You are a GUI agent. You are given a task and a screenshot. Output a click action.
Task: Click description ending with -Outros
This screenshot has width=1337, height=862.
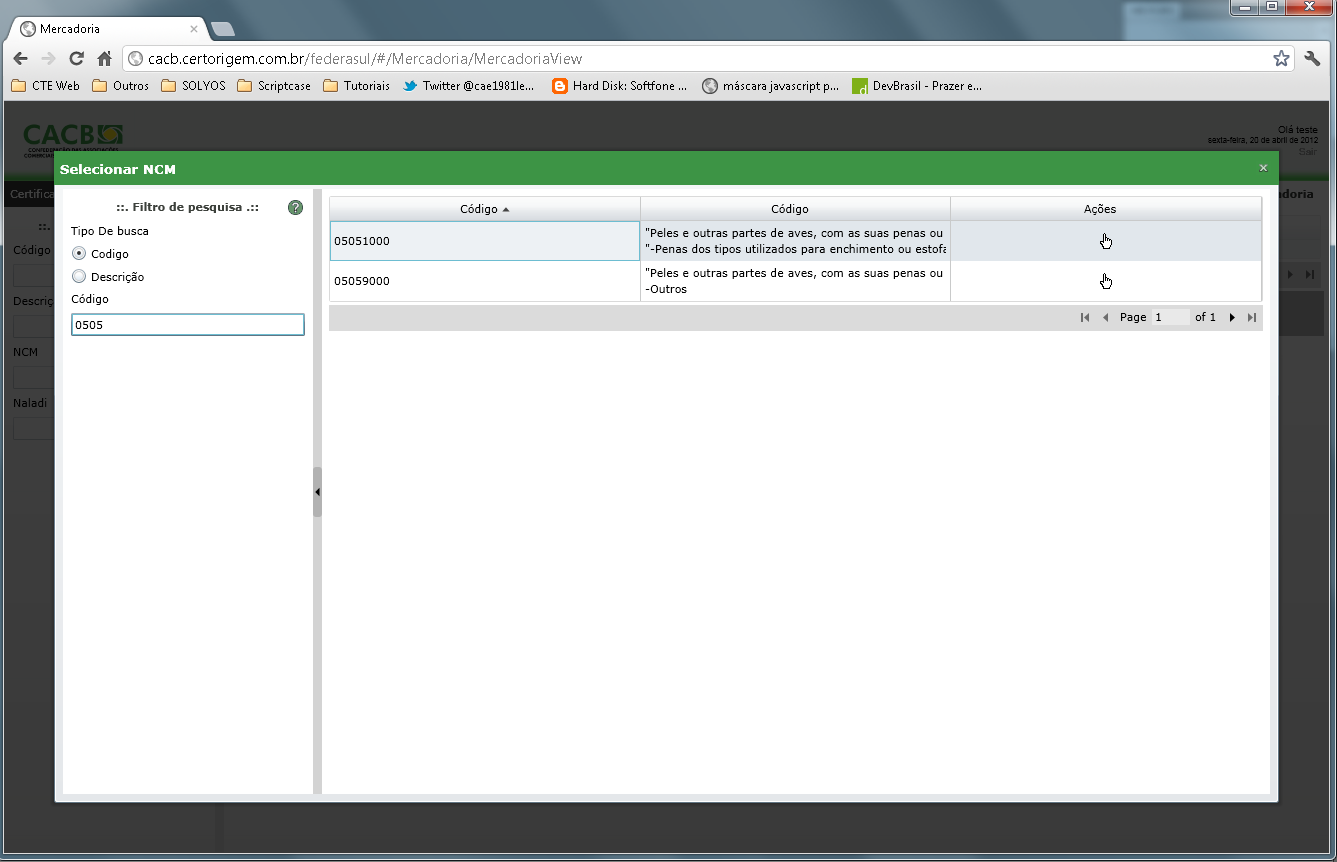point(795,281)
